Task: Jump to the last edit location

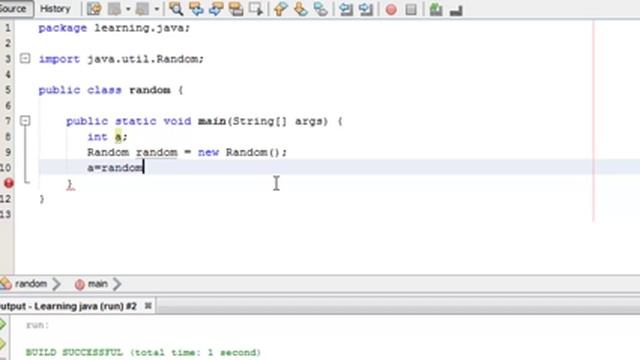Action: click(94, 9)
